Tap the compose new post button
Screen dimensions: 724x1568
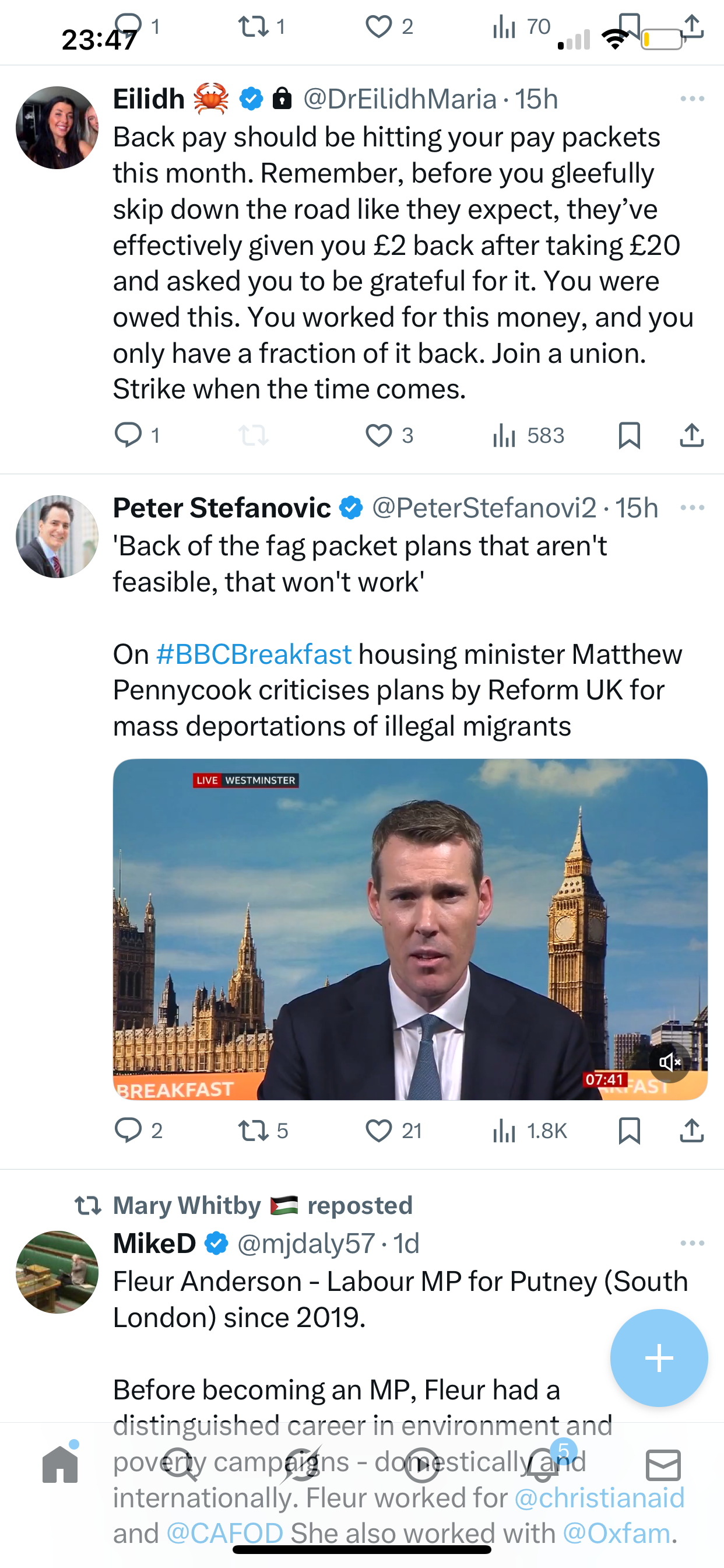click(659, 1358)
